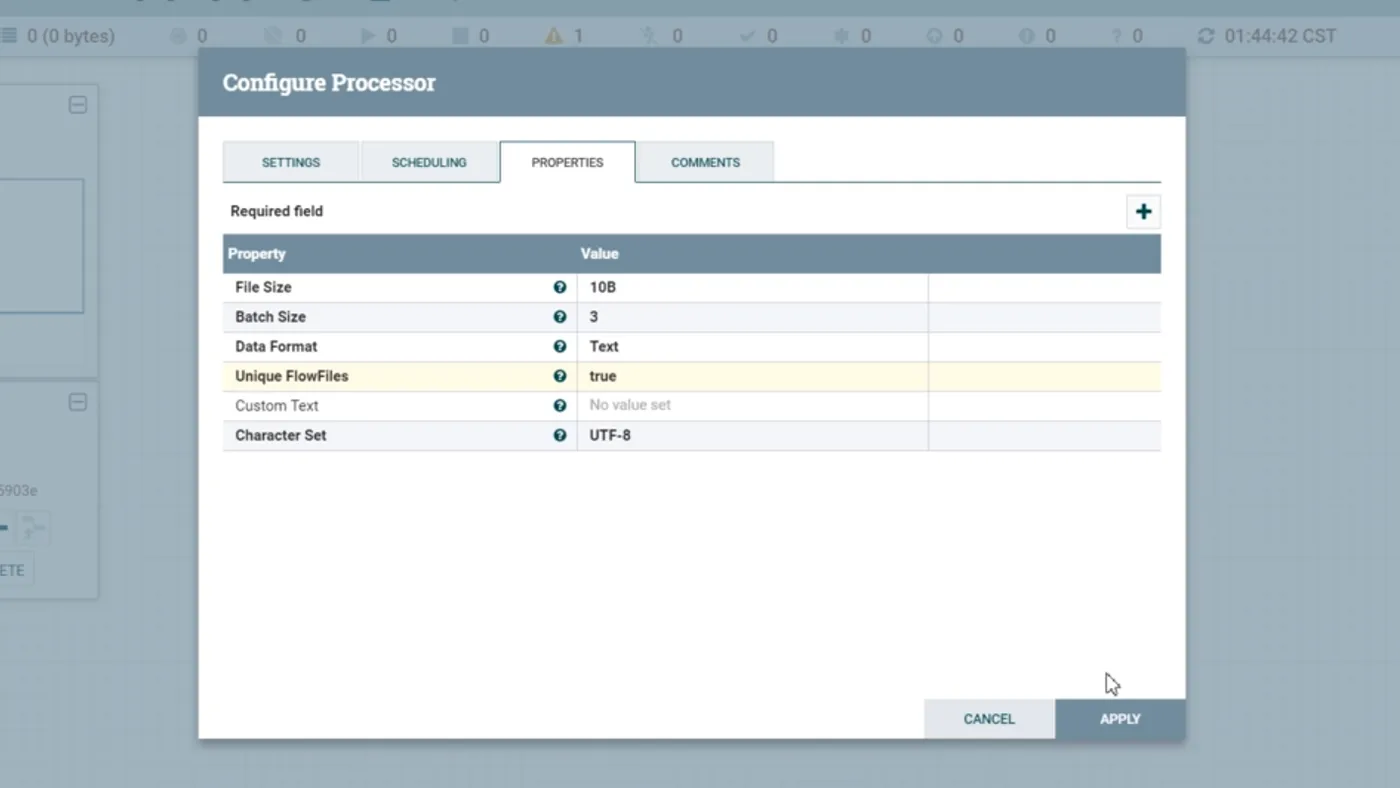1400x788 pixels.
Task: Collapse the Navigate palette with the birdseye box
Action: [78, 105]
